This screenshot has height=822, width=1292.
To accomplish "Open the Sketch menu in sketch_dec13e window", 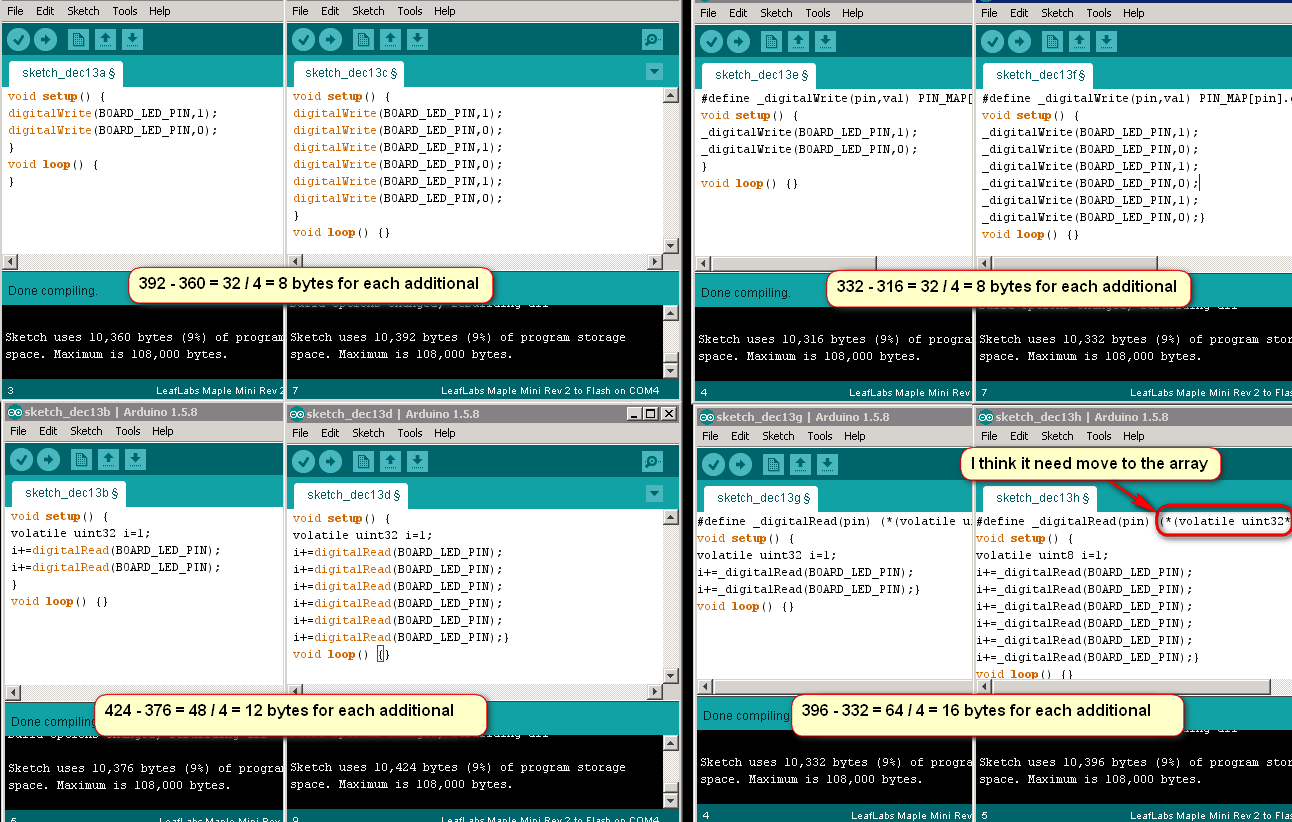I will tap(776, 12).
